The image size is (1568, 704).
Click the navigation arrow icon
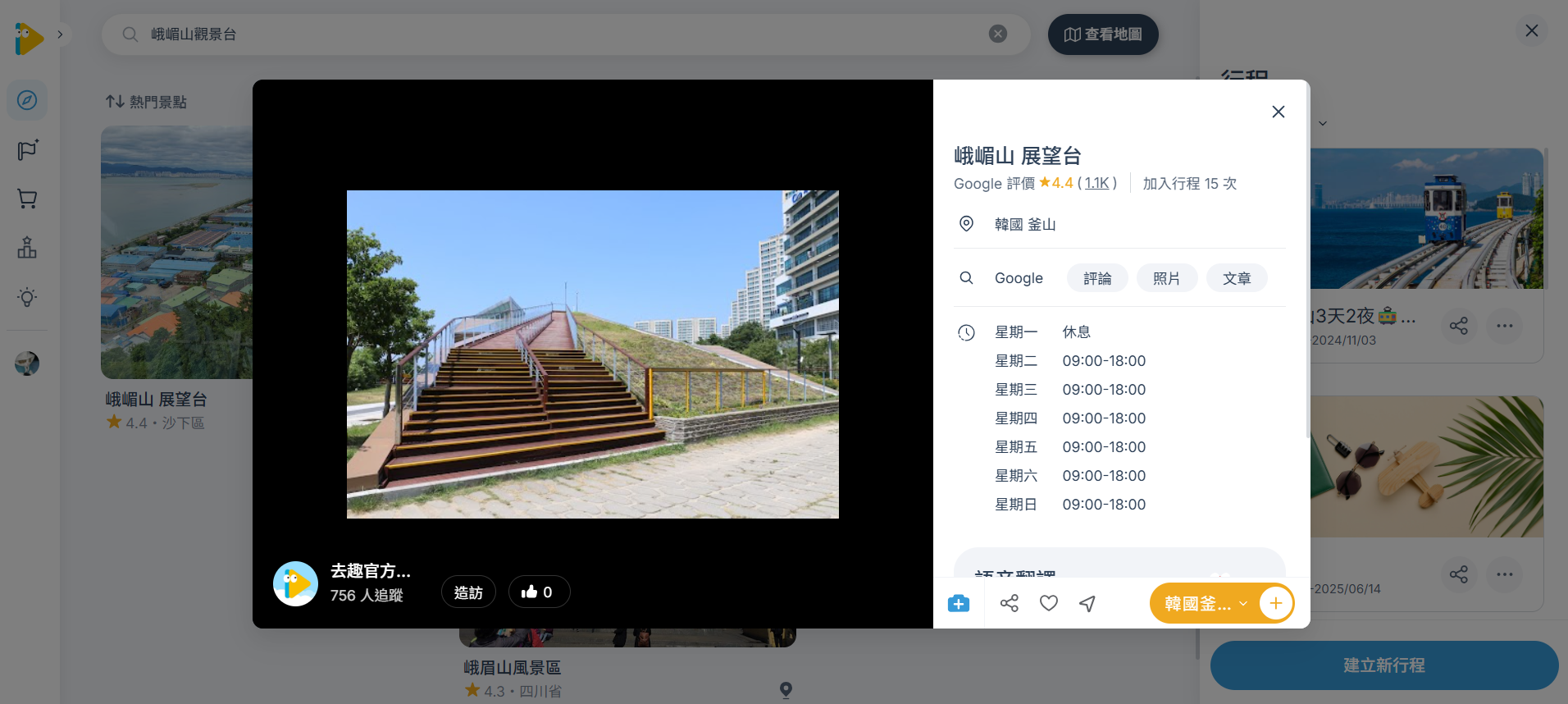(x=1087, y=604)
